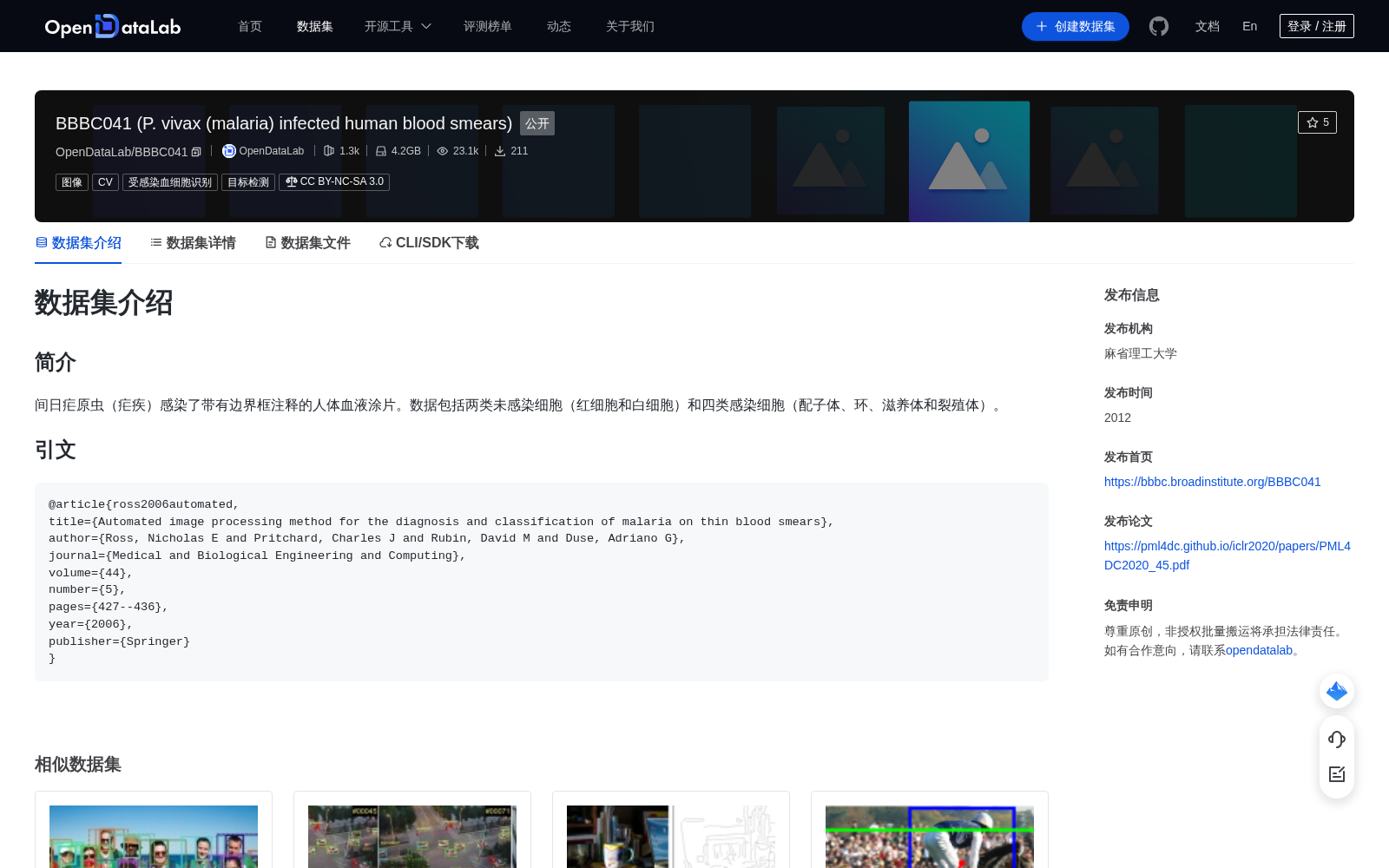1389x868 pixels.
Task: Open 评测榜单 navigation item
Action: (488, 27)
